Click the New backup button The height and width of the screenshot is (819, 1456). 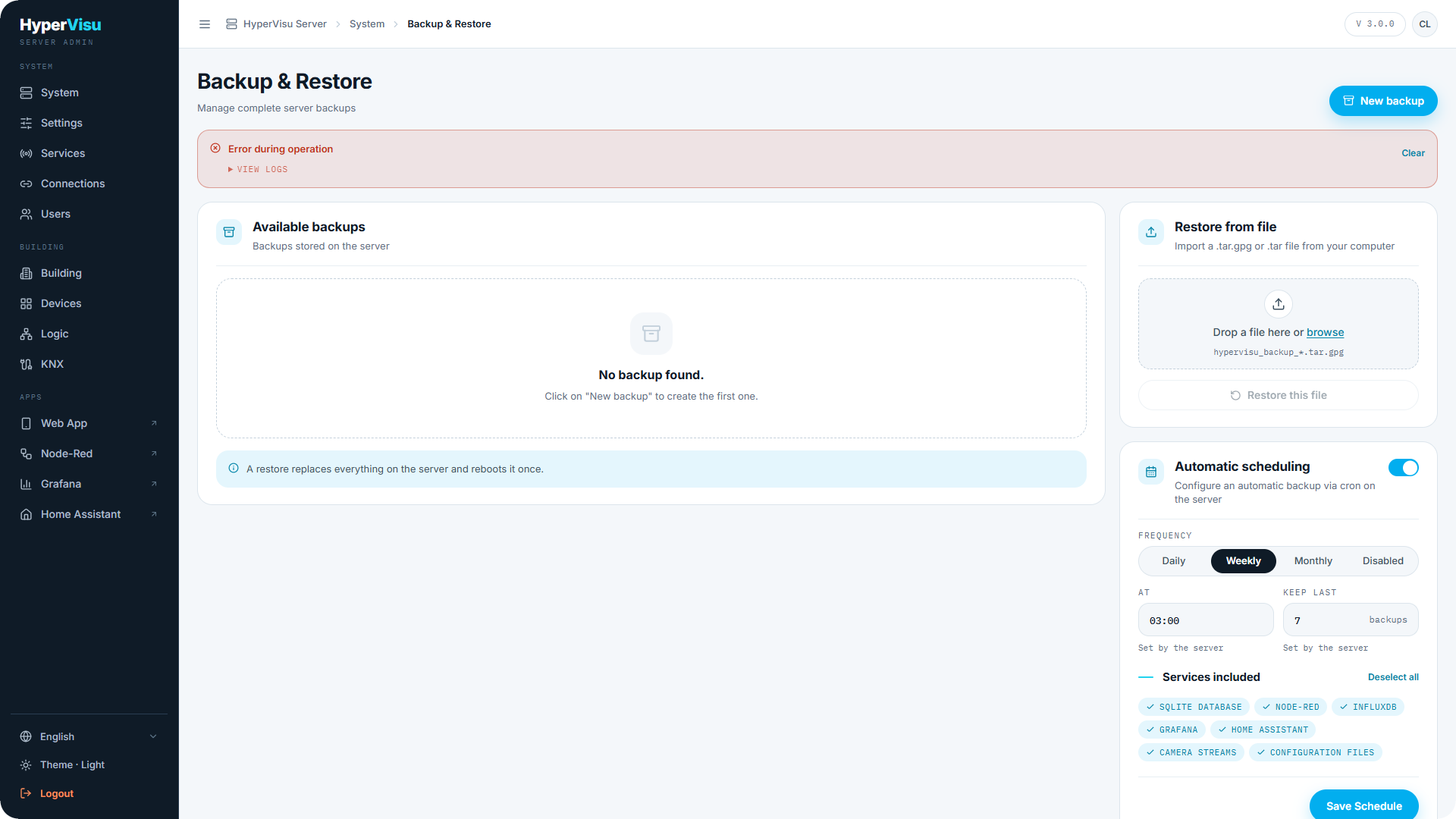1382,101
